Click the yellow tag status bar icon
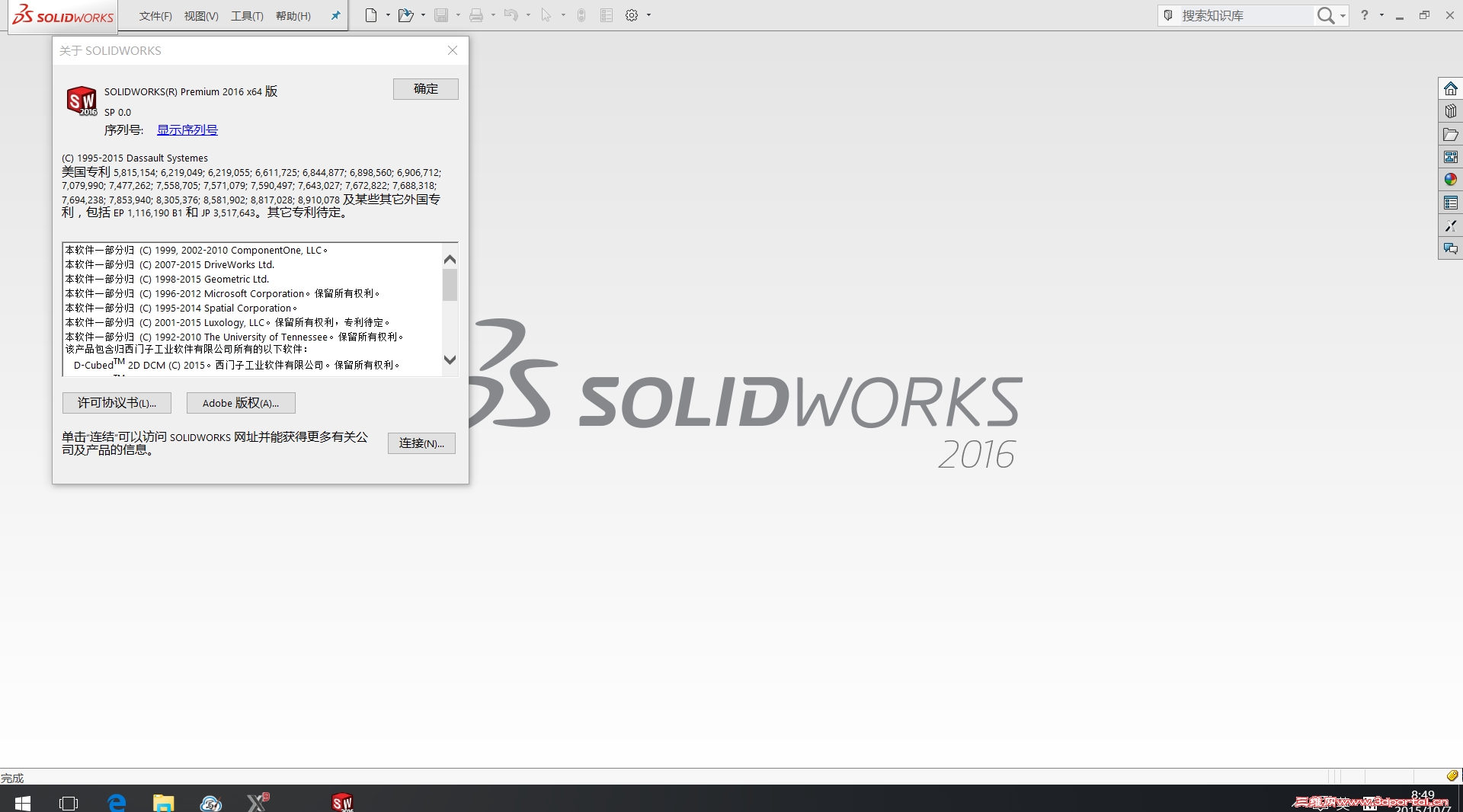The width and height of the screenshot is (1463, 812). pyautogui.click(x=1452, y=775)
